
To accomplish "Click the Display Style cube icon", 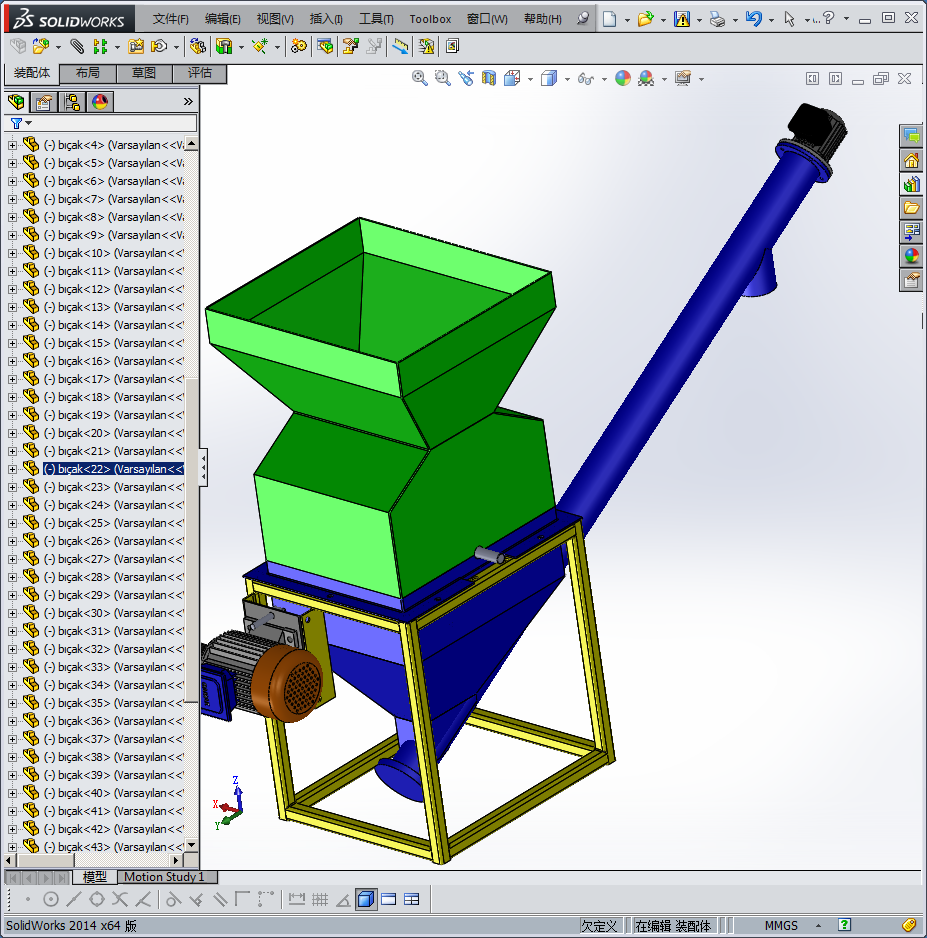I will pyautogui.click(x=548, y=78).
